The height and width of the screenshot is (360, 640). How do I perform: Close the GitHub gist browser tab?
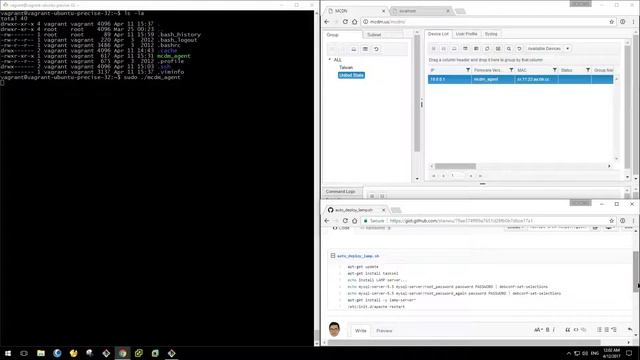[383, 210]
